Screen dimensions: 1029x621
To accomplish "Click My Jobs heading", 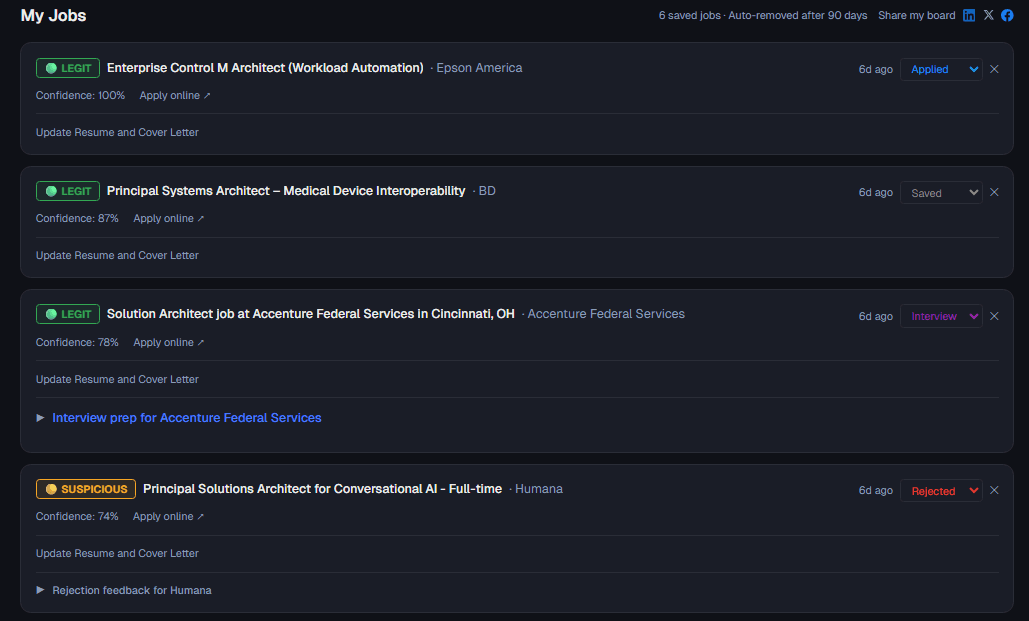I will 53,16.
